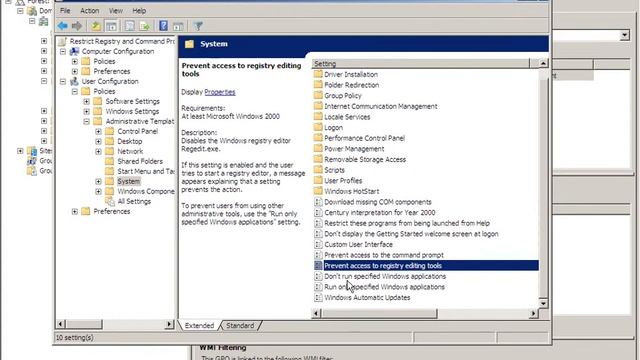Click settings list scroll-up arrow

543,63
